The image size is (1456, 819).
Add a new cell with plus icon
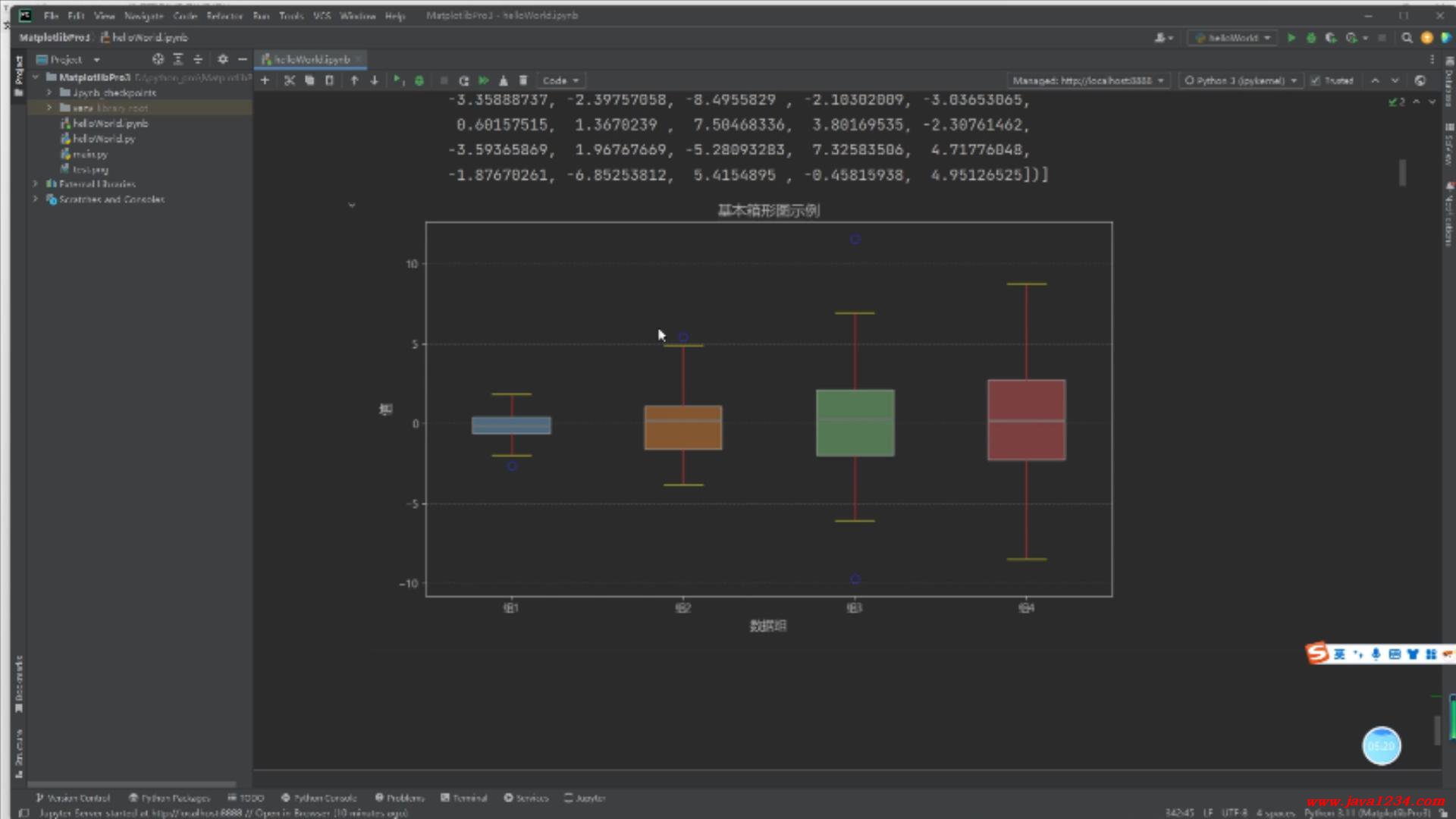click(265, 80)
